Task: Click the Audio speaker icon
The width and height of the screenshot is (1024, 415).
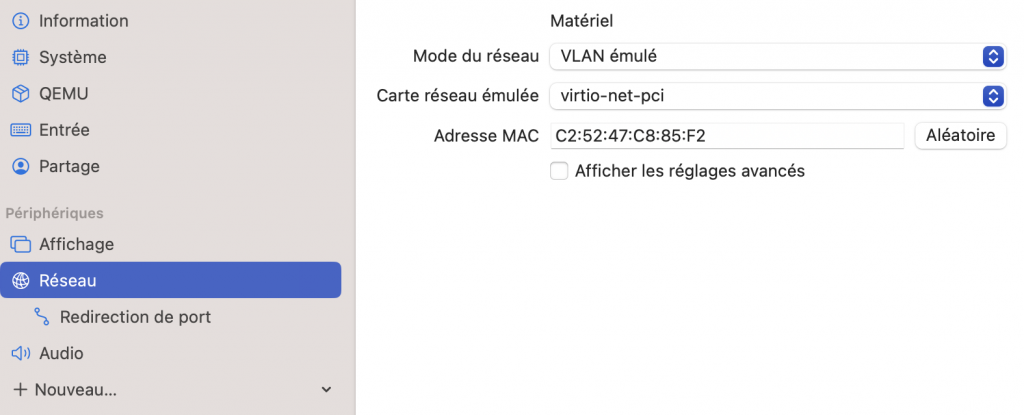Action: 20,353
